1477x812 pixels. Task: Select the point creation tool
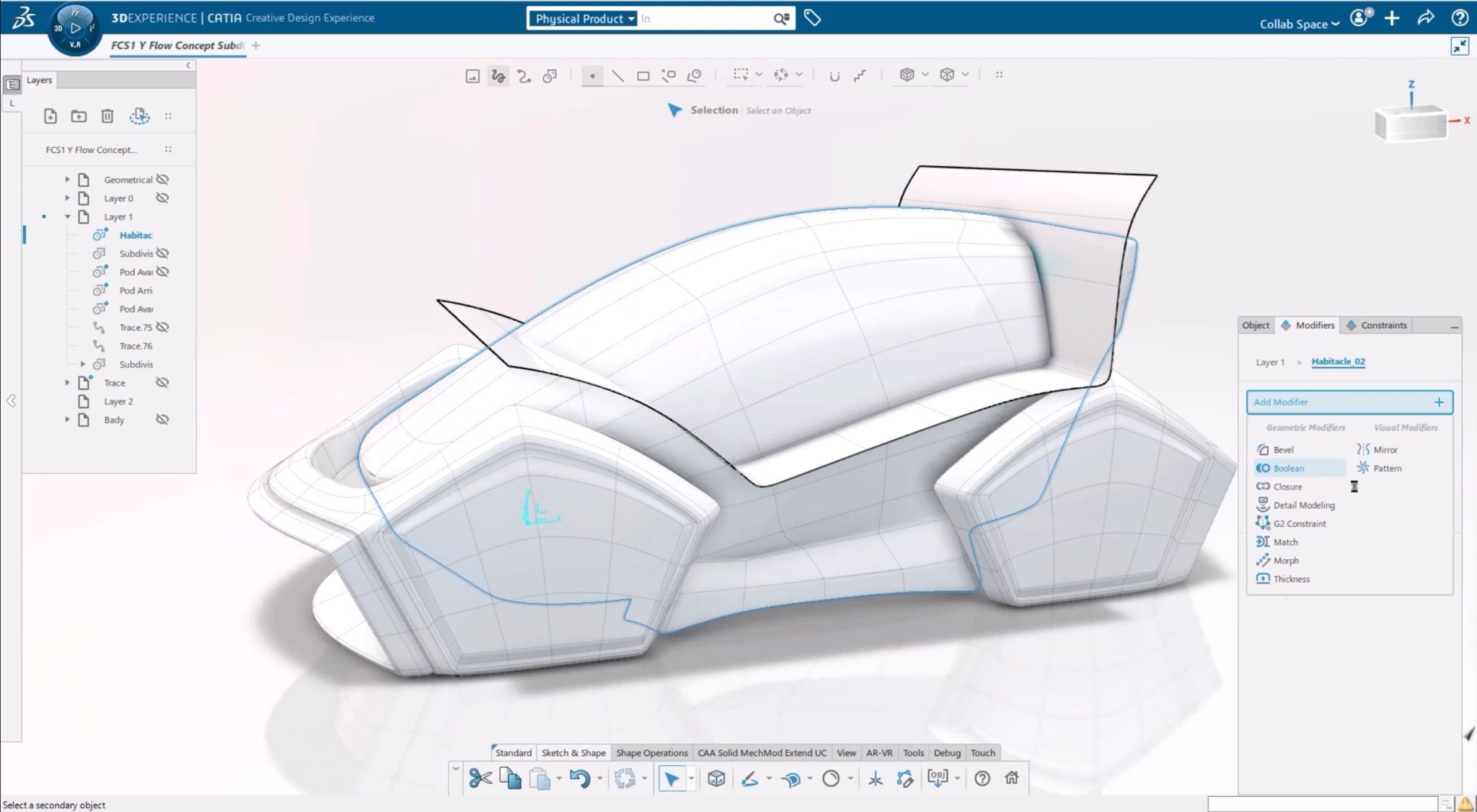pyautogui.click(x=591, y=75)
